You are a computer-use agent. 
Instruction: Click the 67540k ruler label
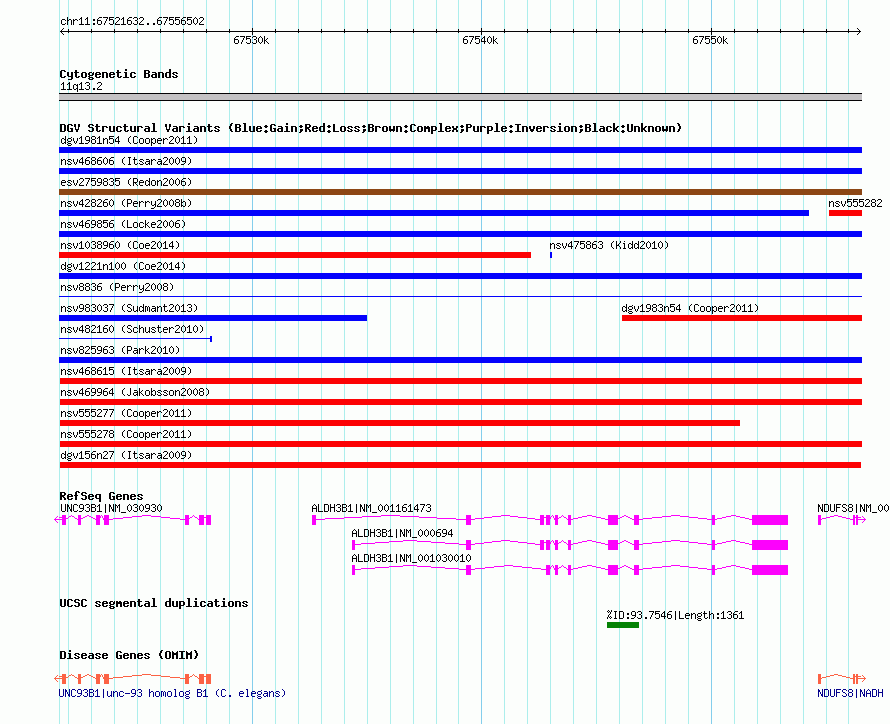(x=480, y=40)
